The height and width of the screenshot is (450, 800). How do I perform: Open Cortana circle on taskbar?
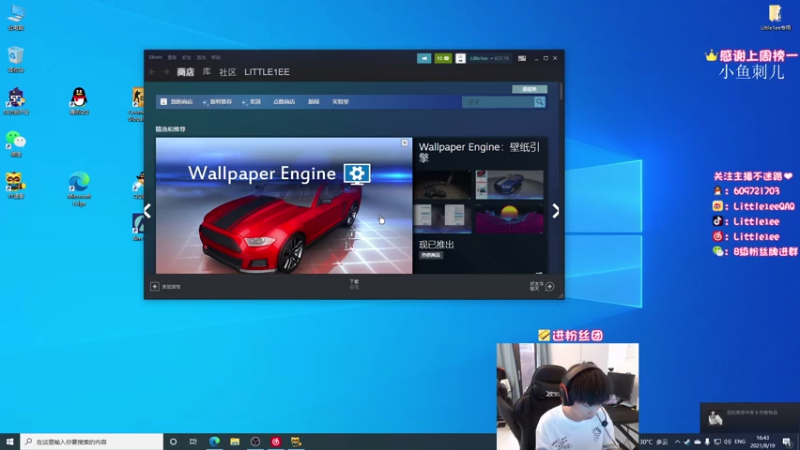tap(173, 441)
